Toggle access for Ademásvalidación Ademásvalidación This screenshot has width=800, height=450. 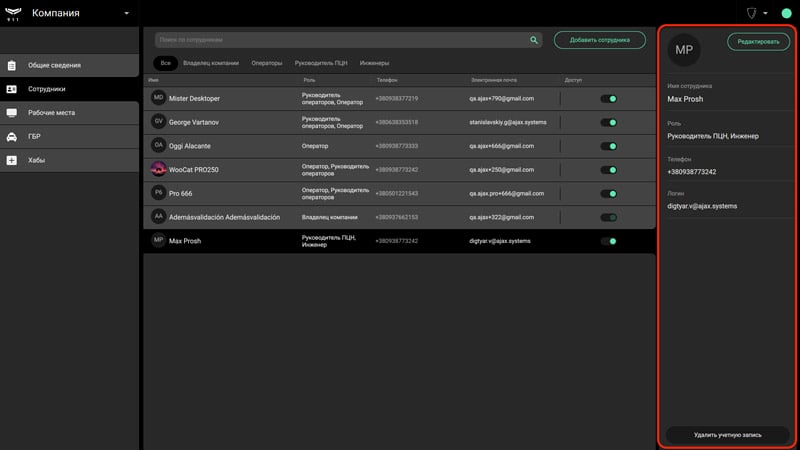pos(609,217)
